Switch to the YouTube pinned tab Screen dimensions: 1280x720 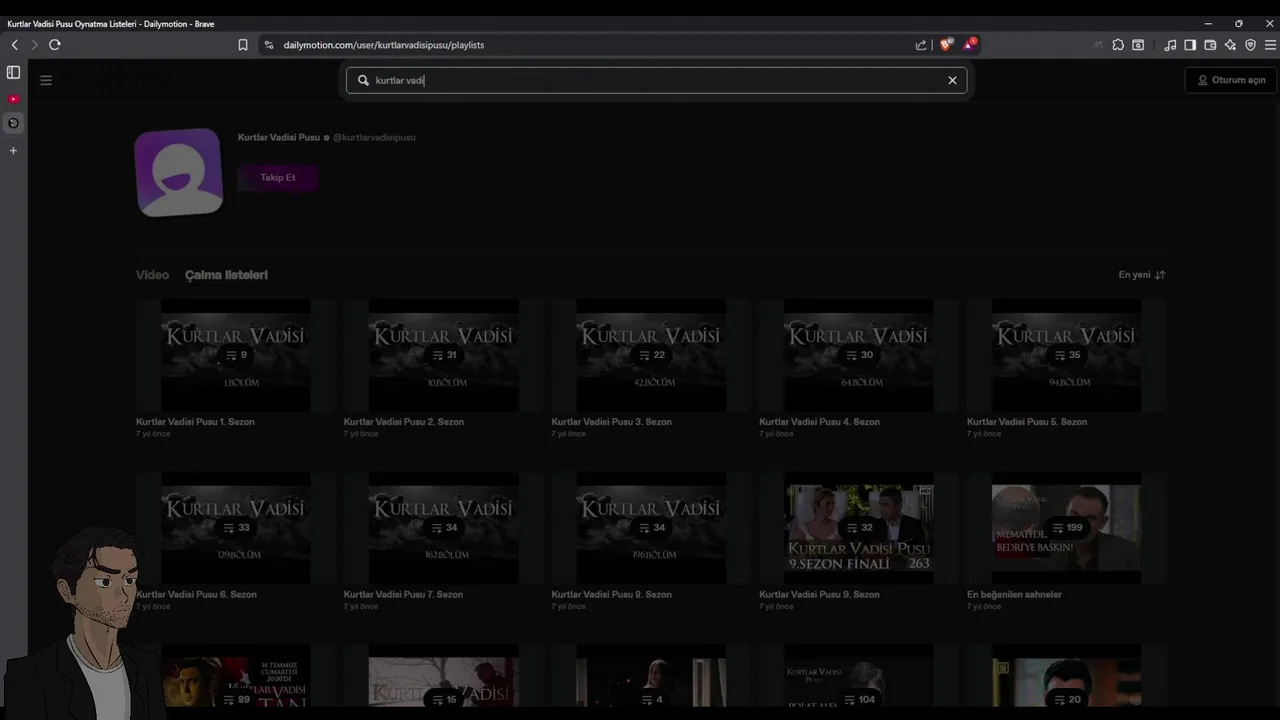[13, 99]
